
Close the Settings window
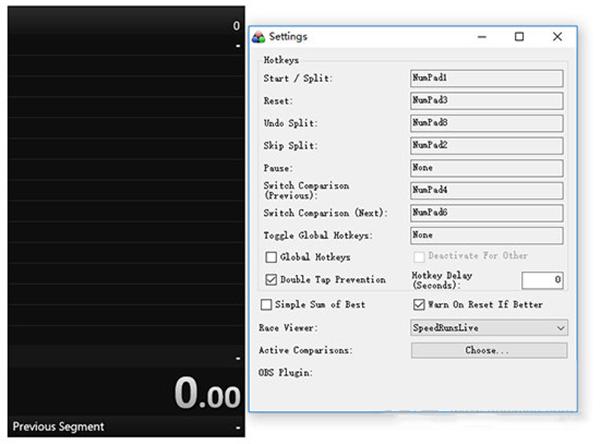[558, 37]
